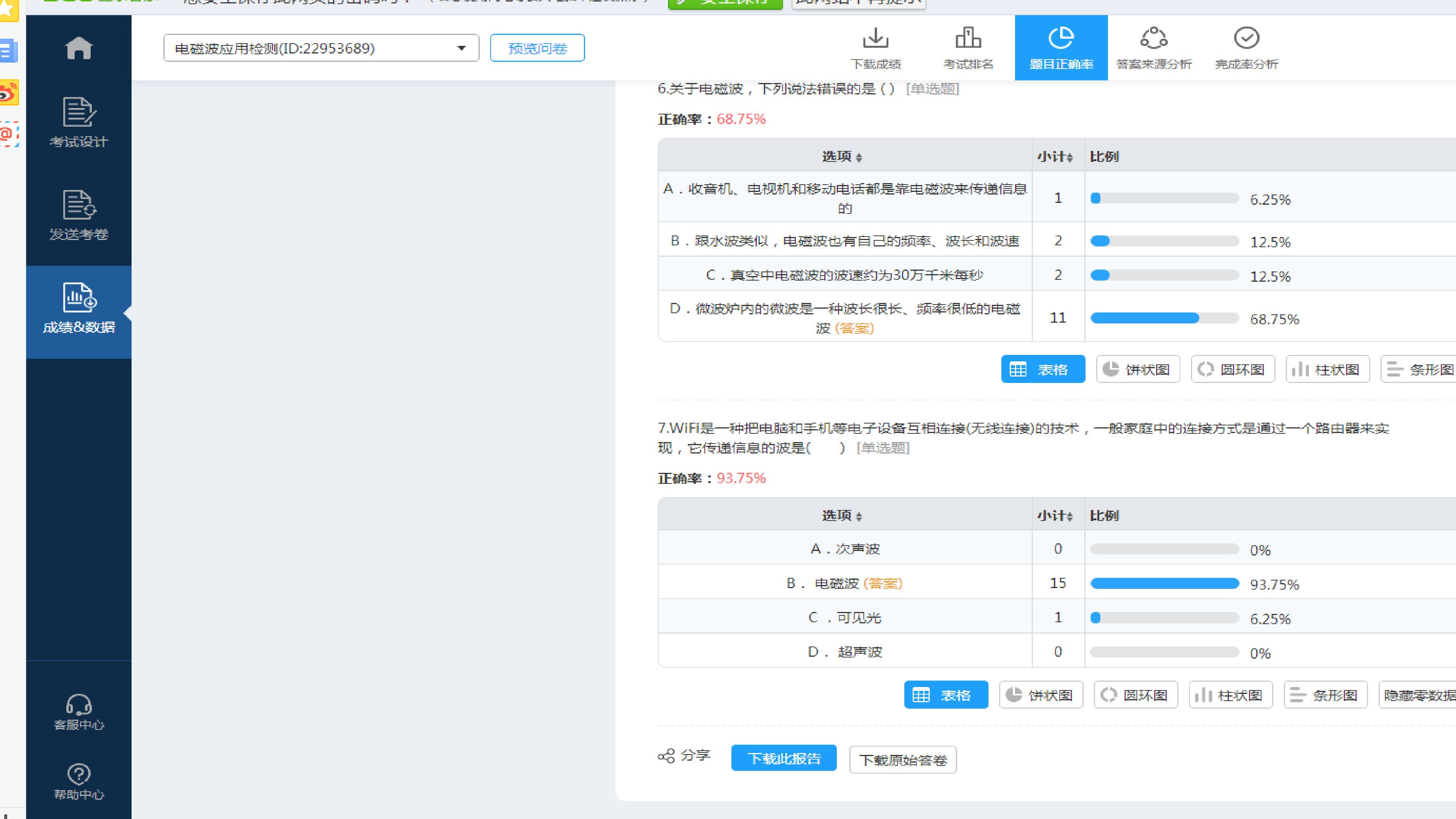The height and width of the screenshot is (819, 1456).
Task: Click the 预览问卷 button
Action: [x=537, y=48]
